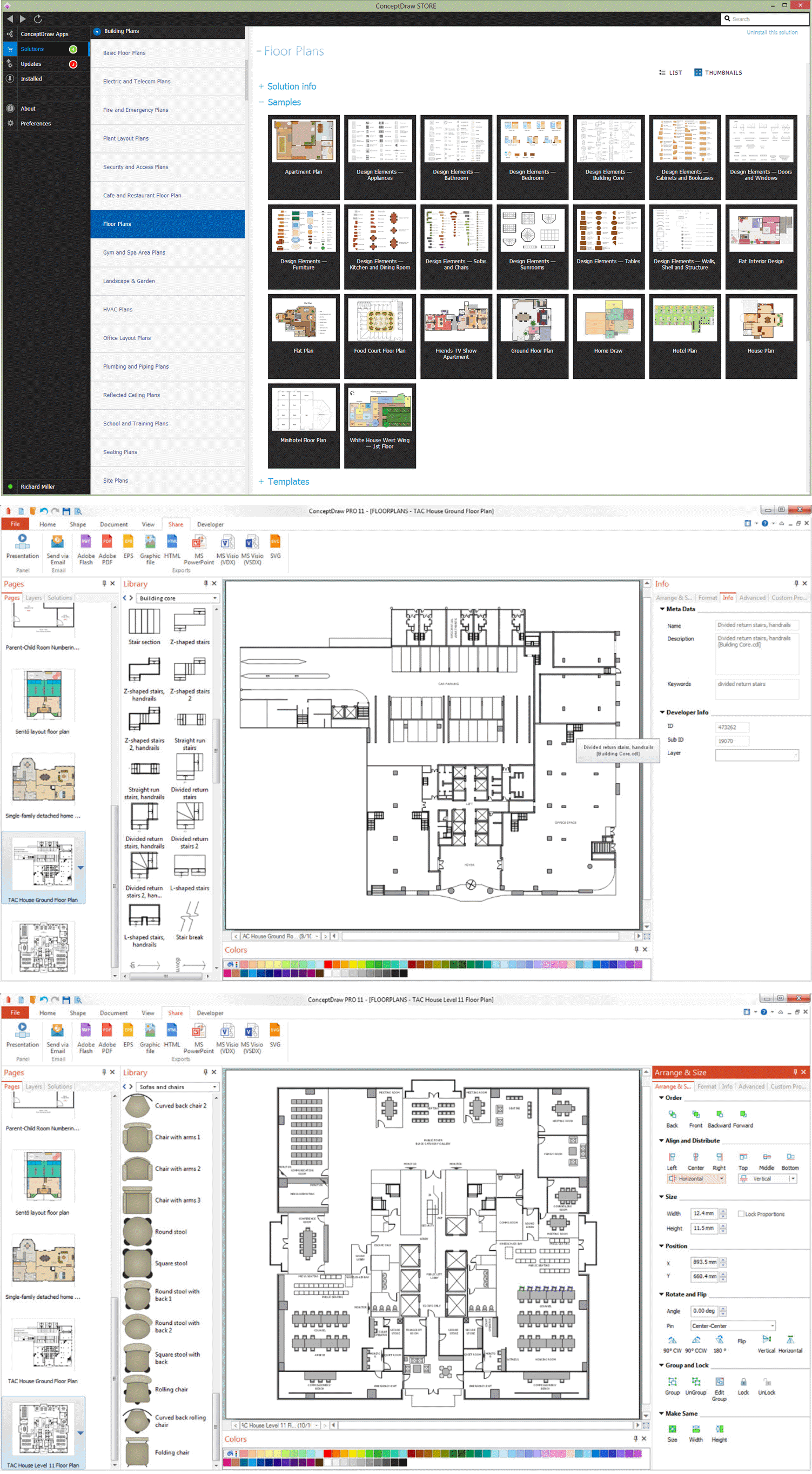812x1474 pixels.
Task: Export HTML from the Ground Floor Plan window
Action: coord(172,546)
